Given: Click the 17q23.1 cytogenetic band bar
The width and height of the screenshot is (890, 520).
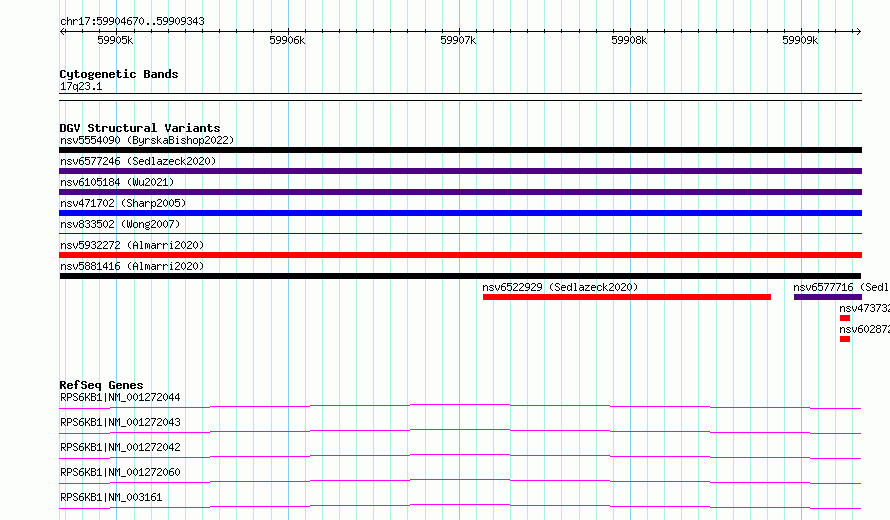Looking at the screenshot, I should coord(460,97).
